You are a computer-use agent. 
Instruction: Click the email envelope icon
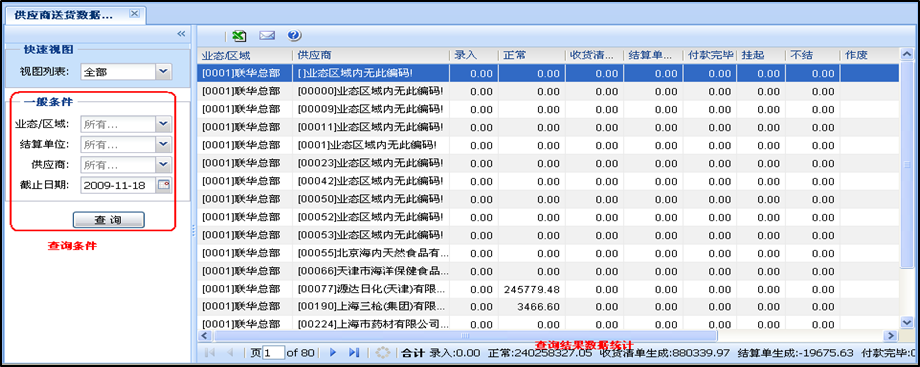pyautogui.click(x=267, y=36)
